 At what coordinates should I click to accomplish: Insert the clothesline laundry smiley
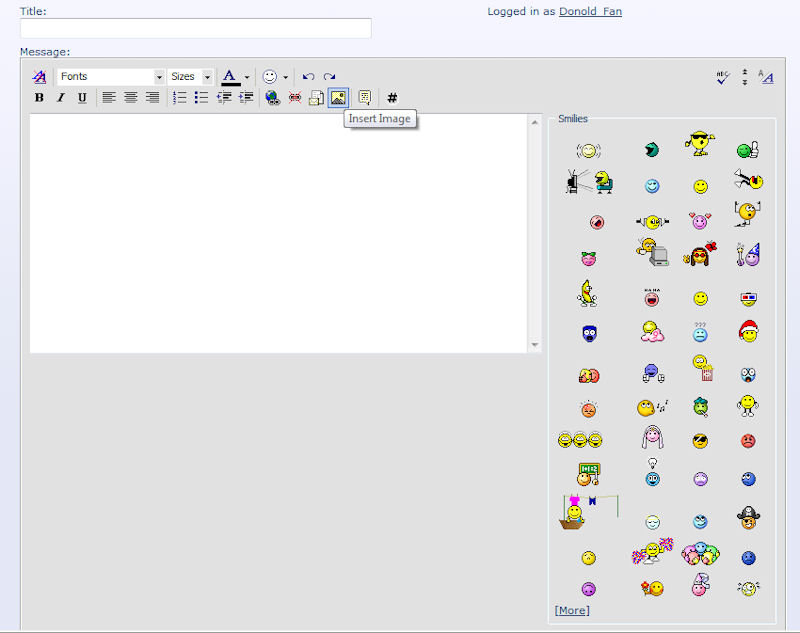pos(589,512)
